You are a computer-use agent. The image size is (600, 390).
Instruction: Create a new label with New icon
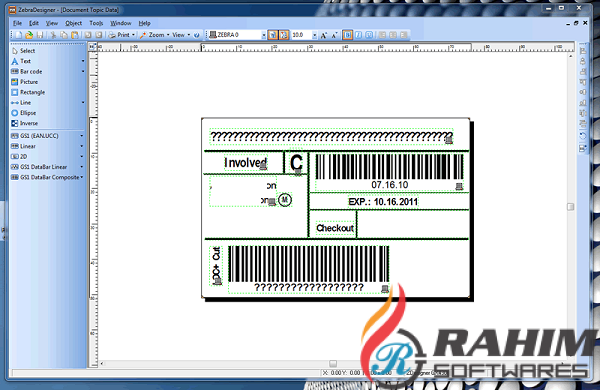18,35
